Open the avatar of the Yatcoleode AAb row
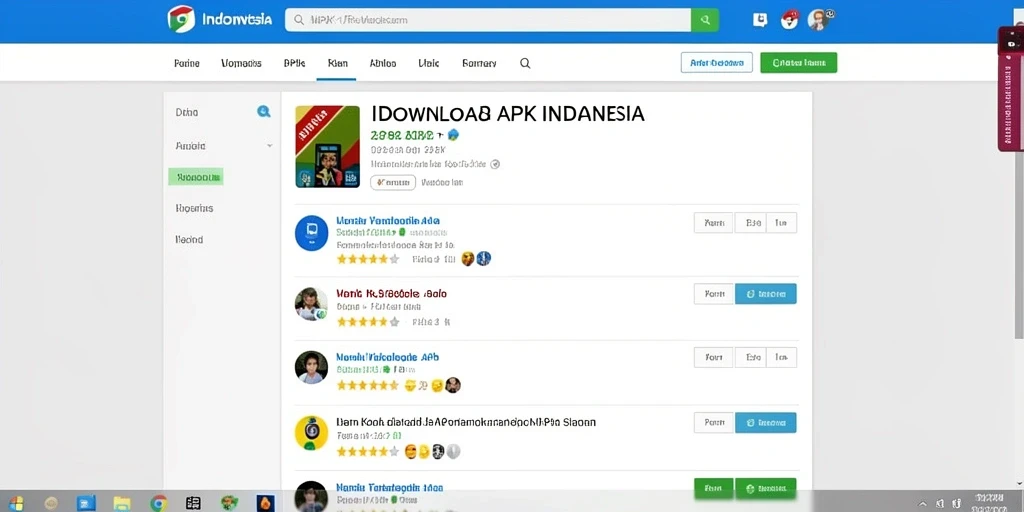 click(311, 367)
